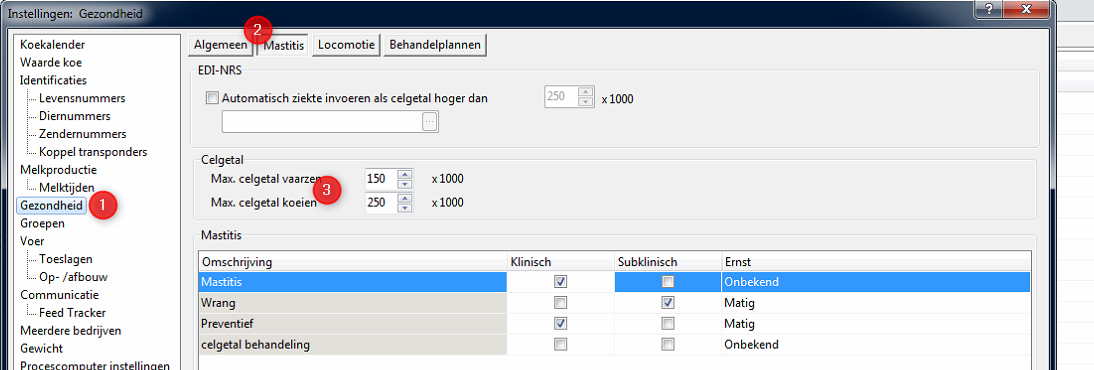The image size is (1094, 370).
Task: Uncheck Klinisch for the Preventief row
Action: 560,324
